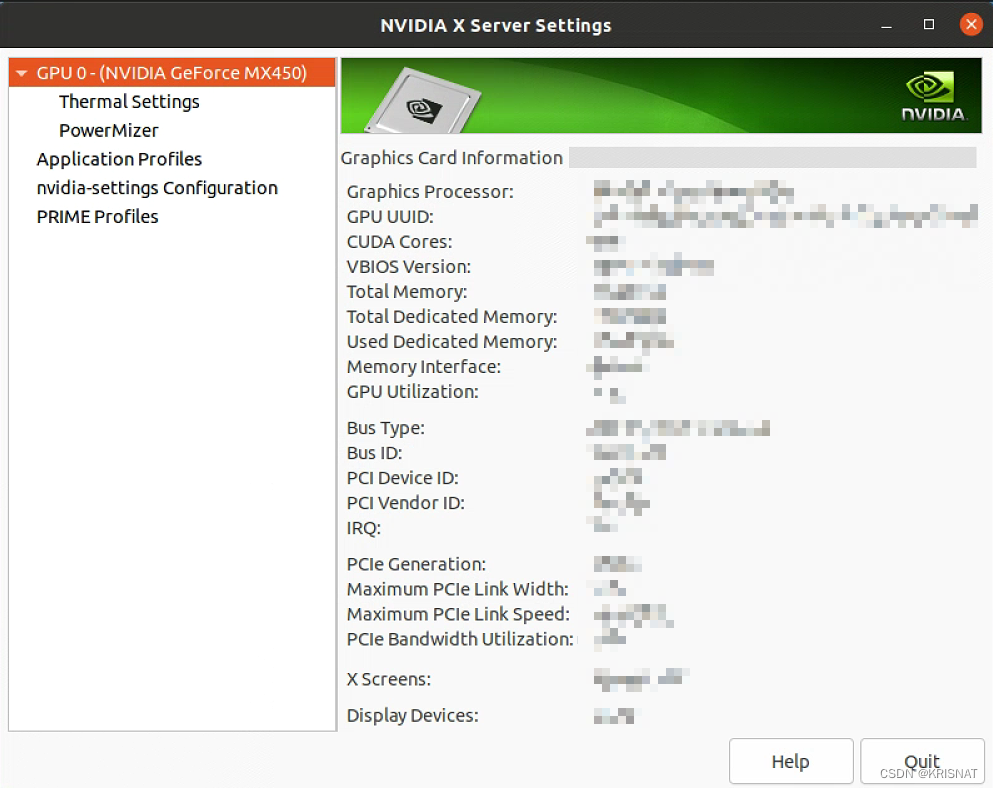Click the Maximum PCIe Link Speed label
Screen dimensions: 993x788
point(459,614)
